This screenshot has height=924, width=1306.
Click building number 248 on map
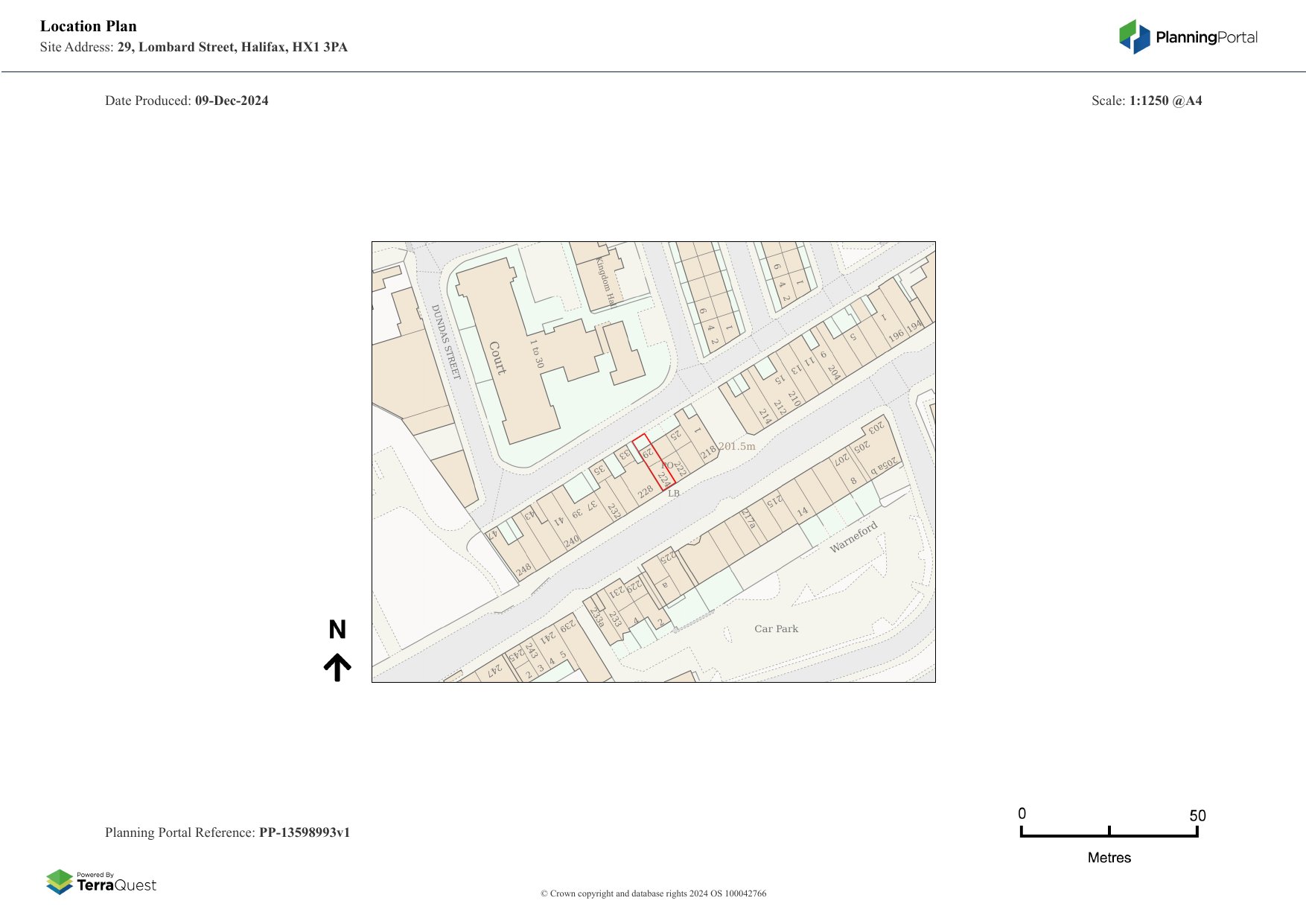pos(523,569)
